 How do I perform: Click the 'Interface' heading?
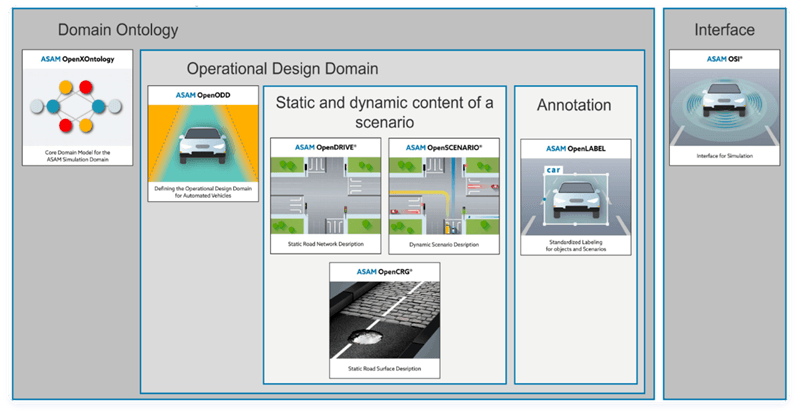pos(724,30)
